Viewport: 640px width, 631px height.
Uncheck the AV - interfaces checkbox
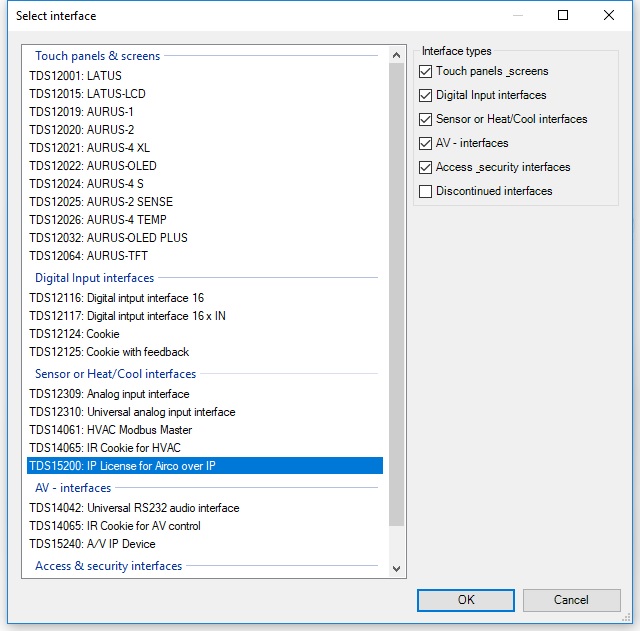pyautogui.click(x=426, y=144)
